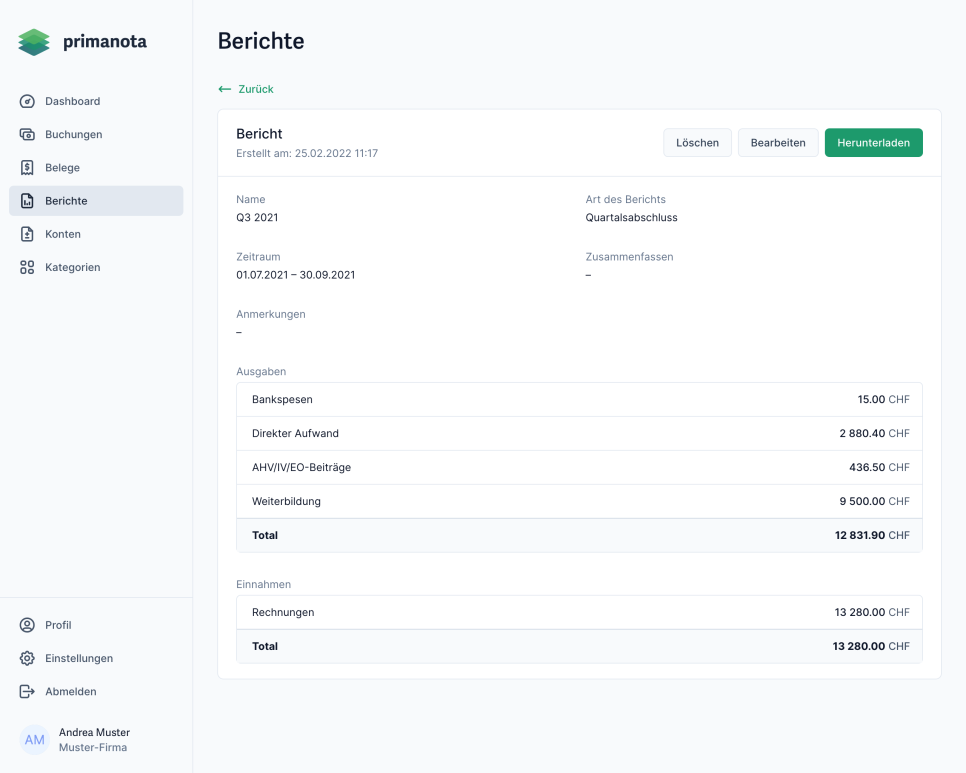Click the back arrow next to Zurück

[x=225, y=89]
